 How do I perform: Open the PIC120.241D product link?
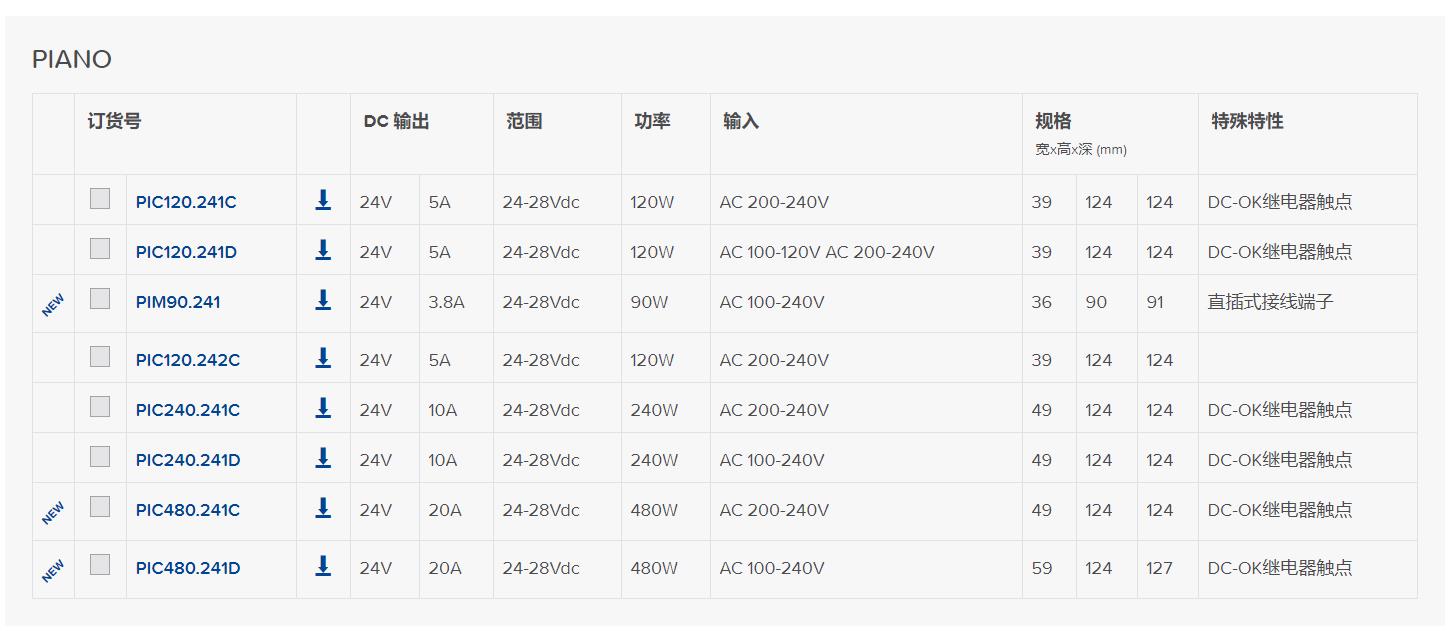pos(186,252)
